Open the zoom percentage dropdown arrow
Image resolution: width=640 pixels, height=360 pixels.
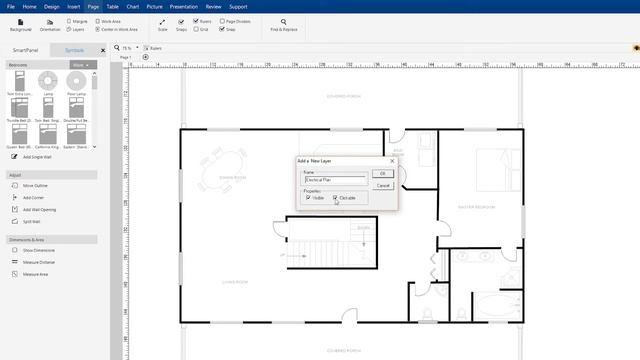[x=137, y=48]
